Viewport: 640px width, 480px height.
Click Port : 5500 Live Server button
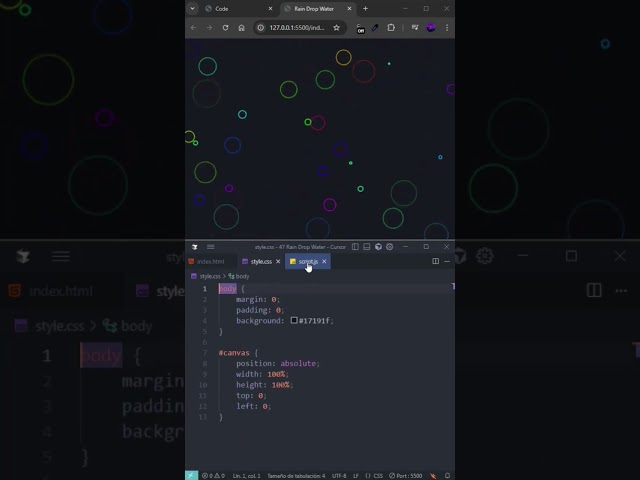coord(405,476)
